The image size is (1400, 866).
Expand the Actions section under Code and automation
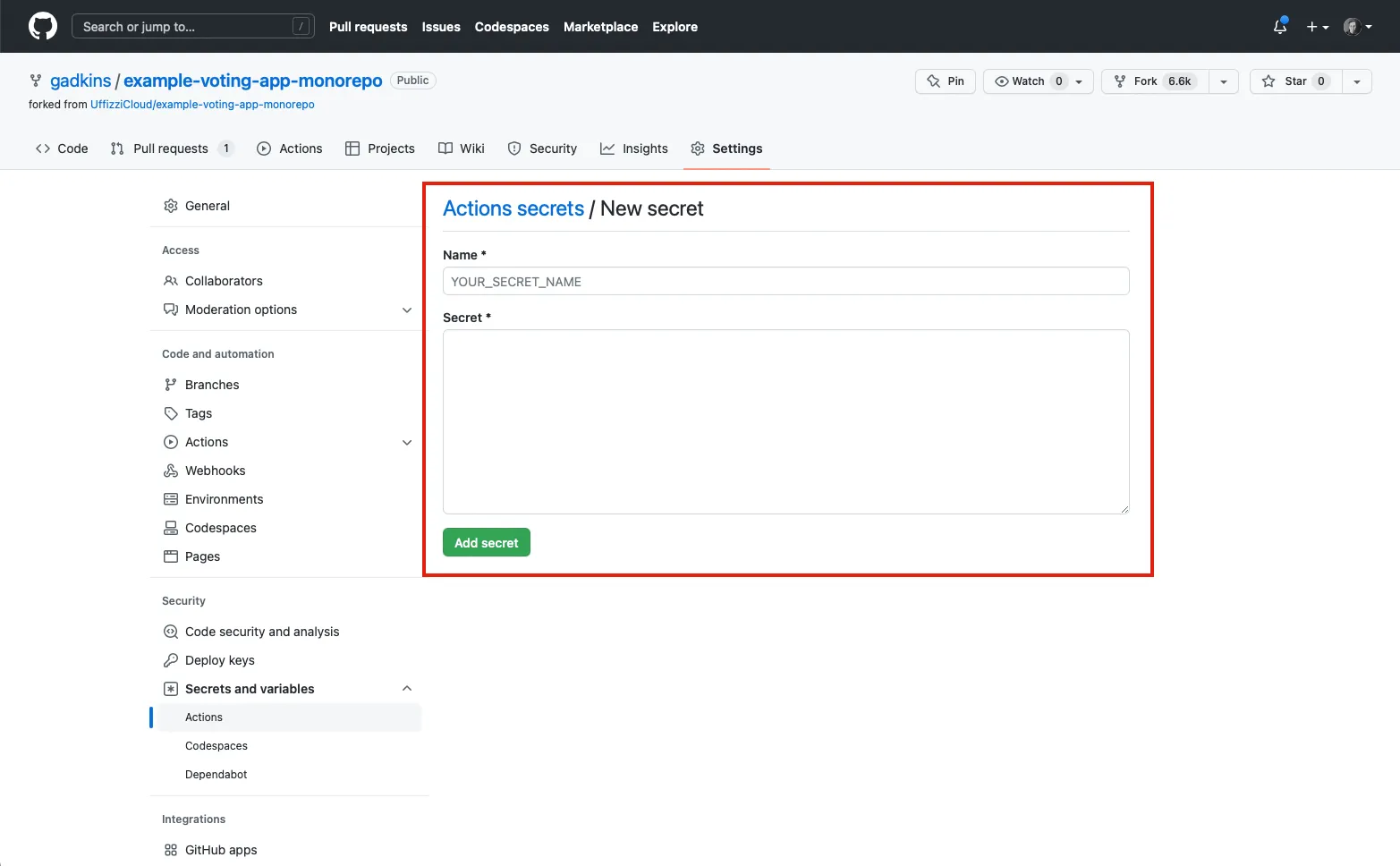407,442
